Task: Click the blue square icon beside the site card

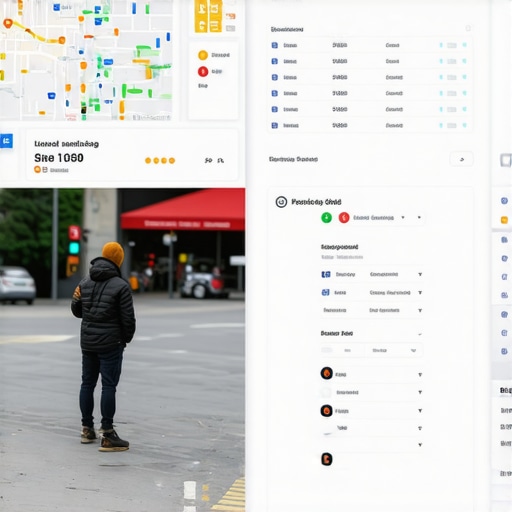Action: click(6, 141)
